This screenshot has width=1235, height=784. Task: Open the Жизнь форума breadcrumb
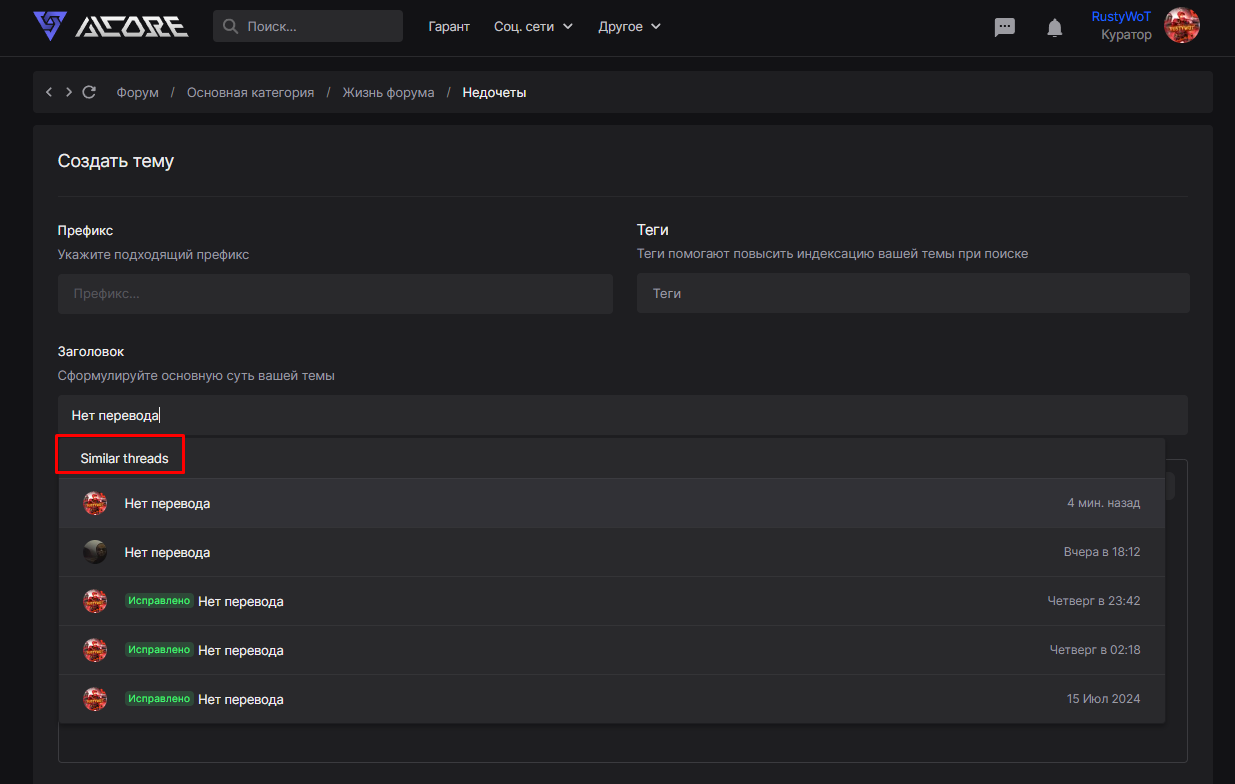click(x=388, y=92)
